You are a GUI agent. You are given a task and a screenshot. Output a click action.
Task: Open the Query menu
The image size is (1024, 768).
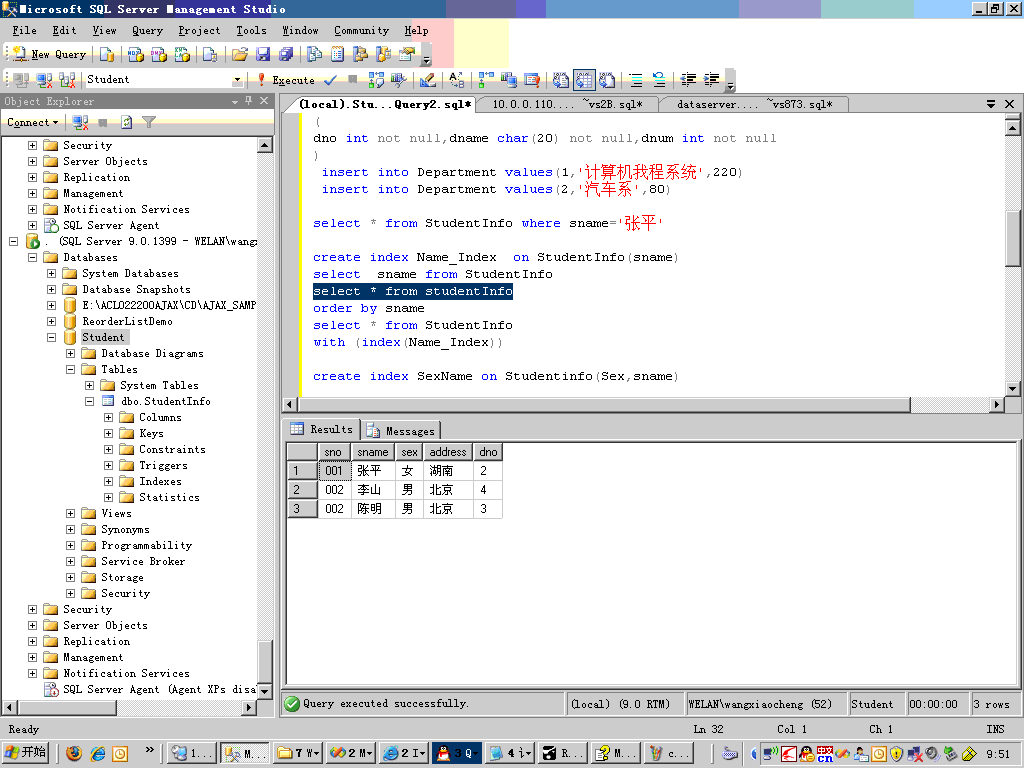(147, 30)
